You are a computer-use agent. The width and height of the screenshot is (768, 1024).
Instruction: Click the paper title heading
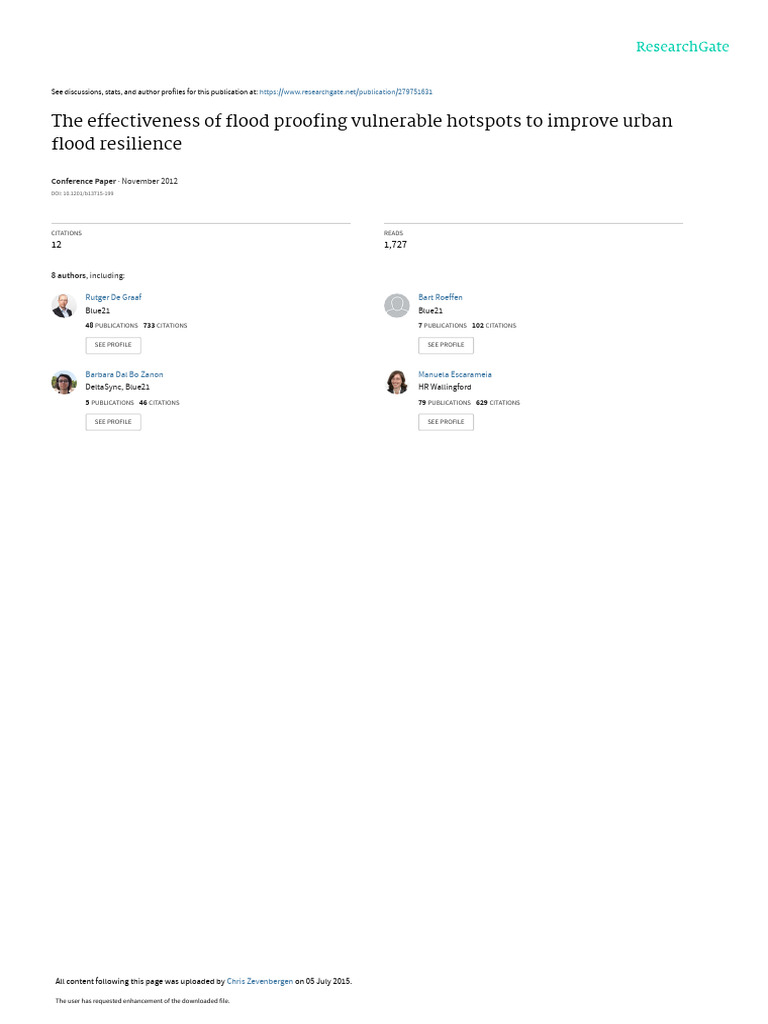[362, 132]
